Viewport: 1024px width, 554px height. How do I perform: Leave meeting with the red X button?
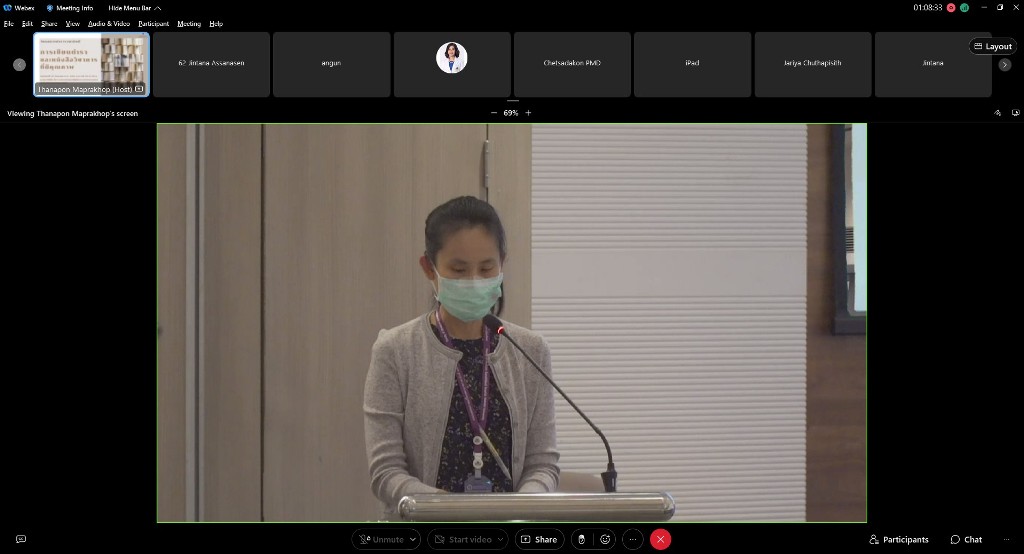tap(660, 539)
